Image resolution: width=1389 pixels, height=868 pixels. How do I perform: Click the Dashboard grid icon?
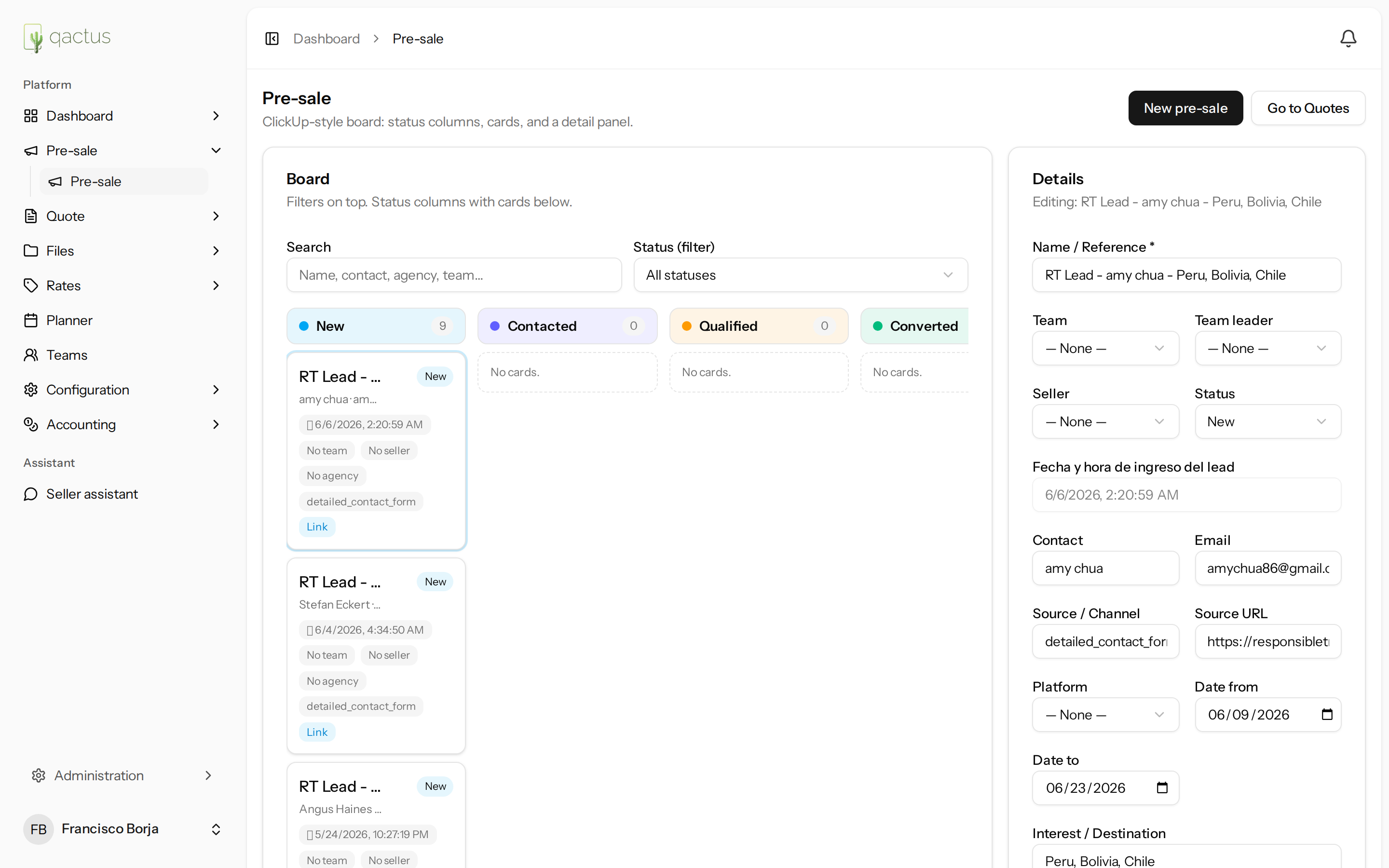coord(31,116)
